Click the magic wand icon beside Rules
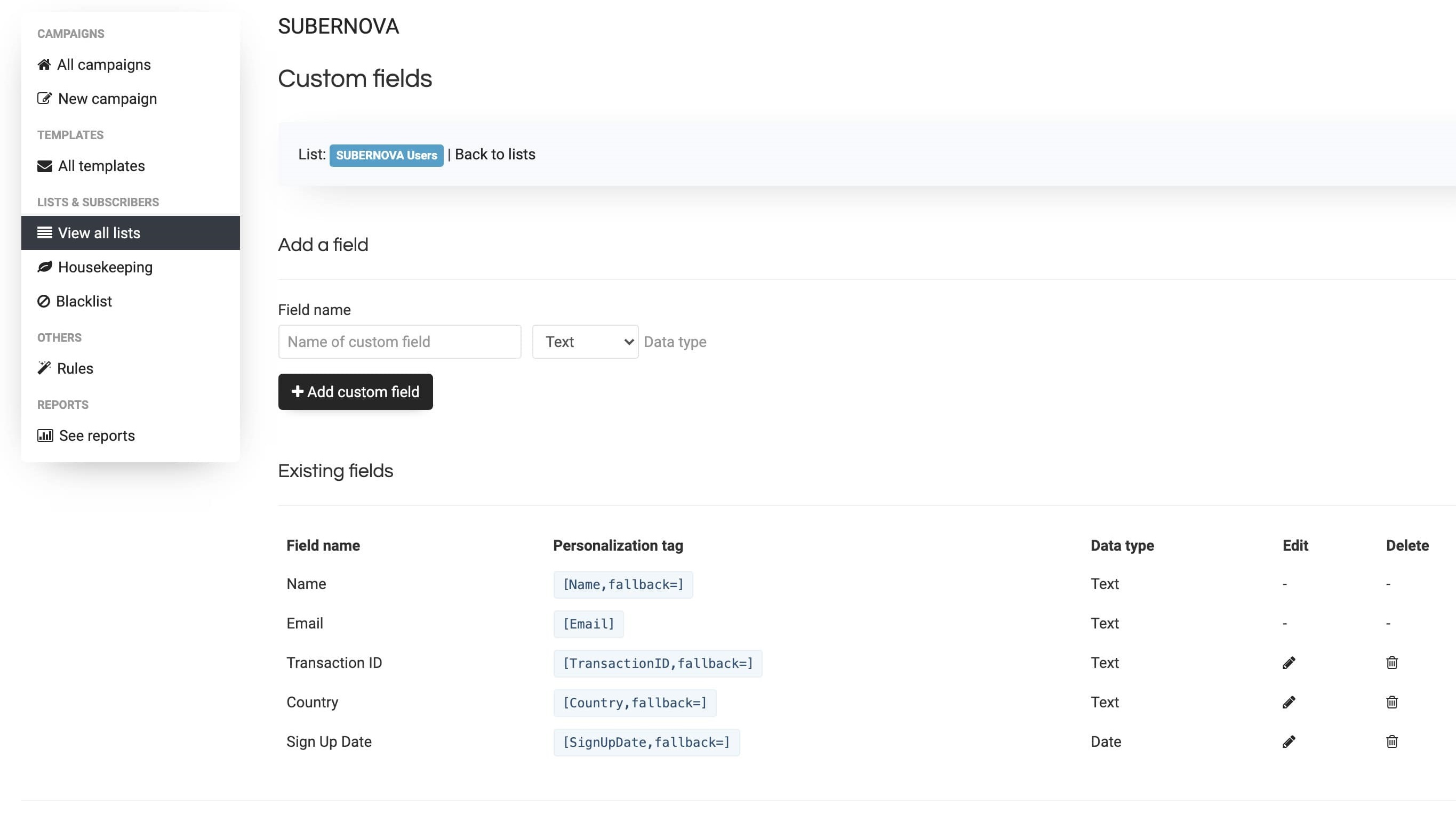This screenshot has height=822, width=1456. [x=44, y=368]
